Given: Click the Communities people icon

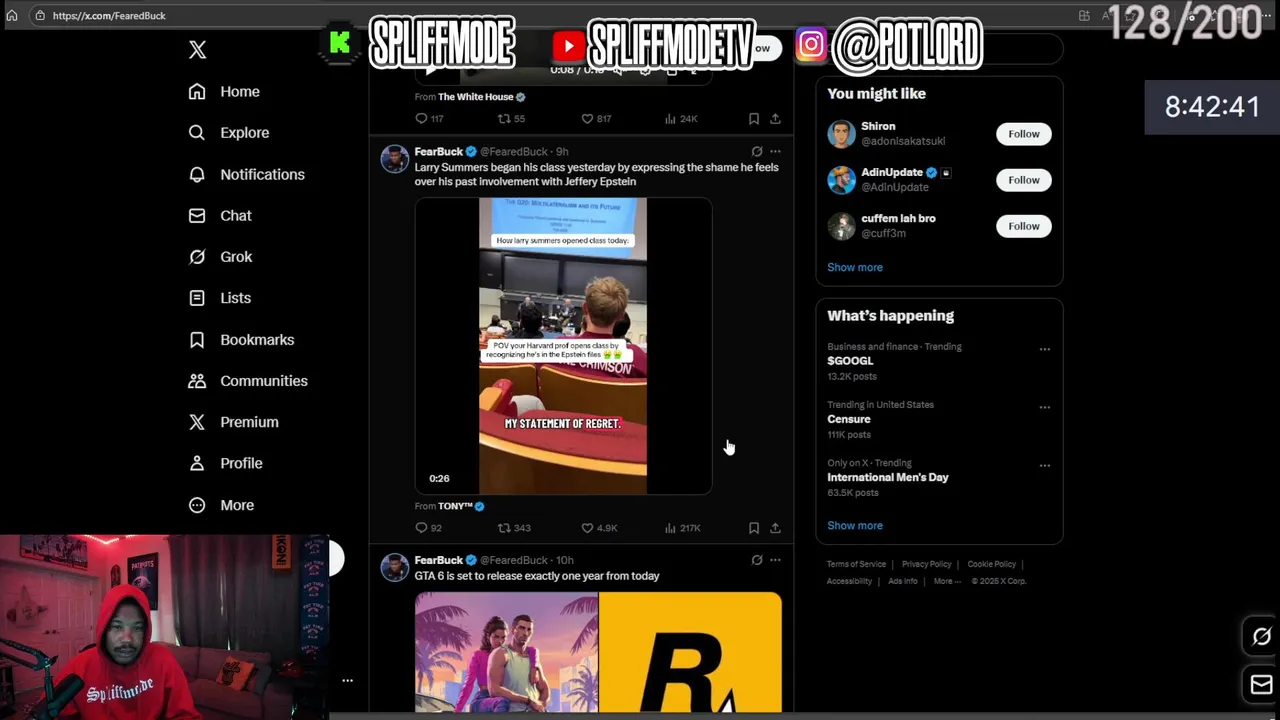Looking at the screenshot, I should point(197,380).
